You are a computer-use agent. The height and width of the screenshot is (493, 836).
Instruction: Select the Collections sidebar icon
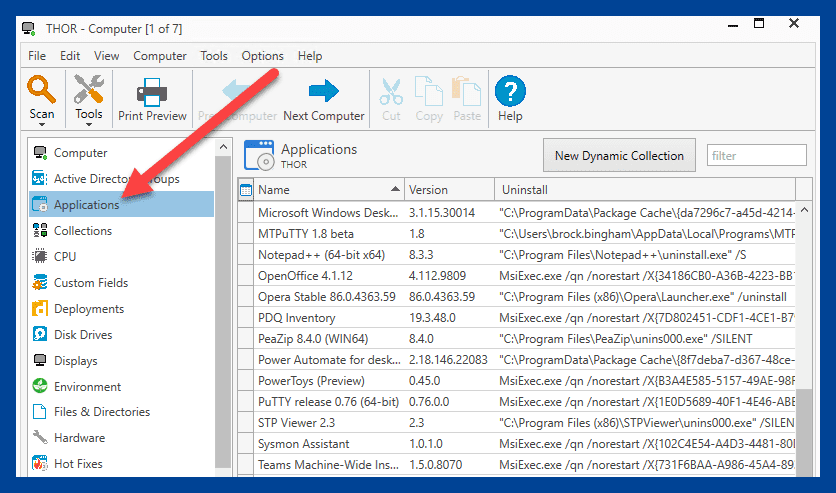[40, 230]
